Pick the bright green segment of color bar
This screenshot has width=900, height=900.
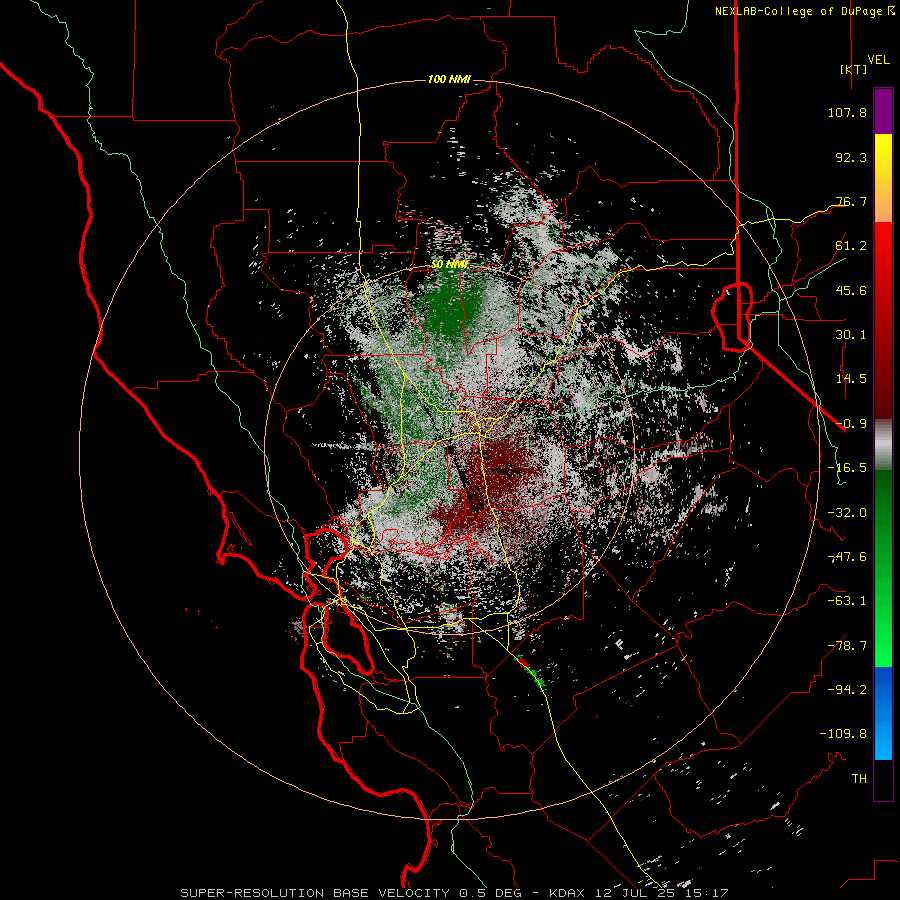[883, 643]
